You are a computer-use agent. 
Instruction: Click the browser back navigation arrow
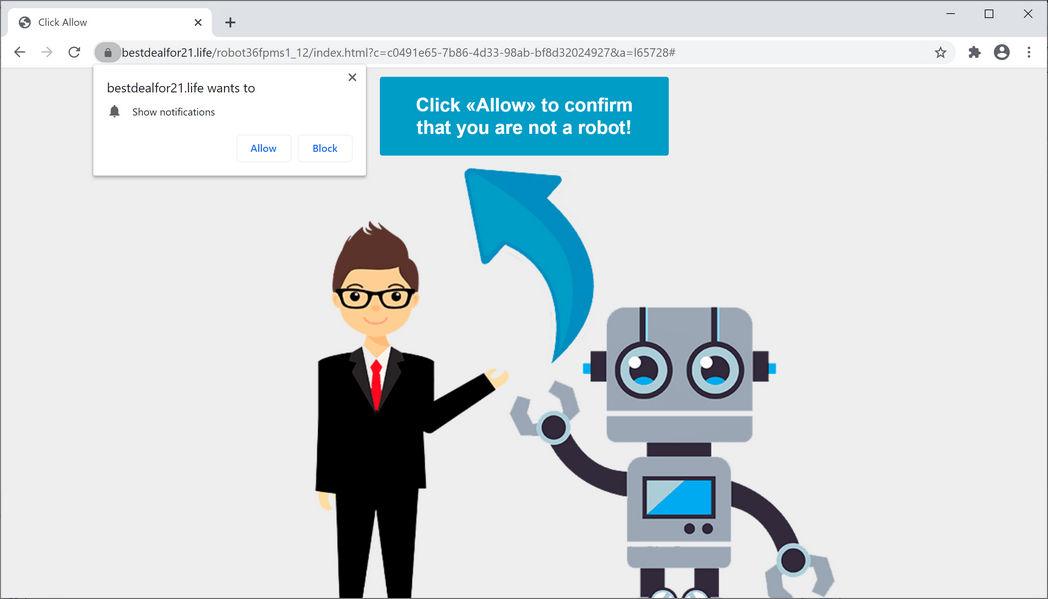pyautogui.click(x=20, y=52)
